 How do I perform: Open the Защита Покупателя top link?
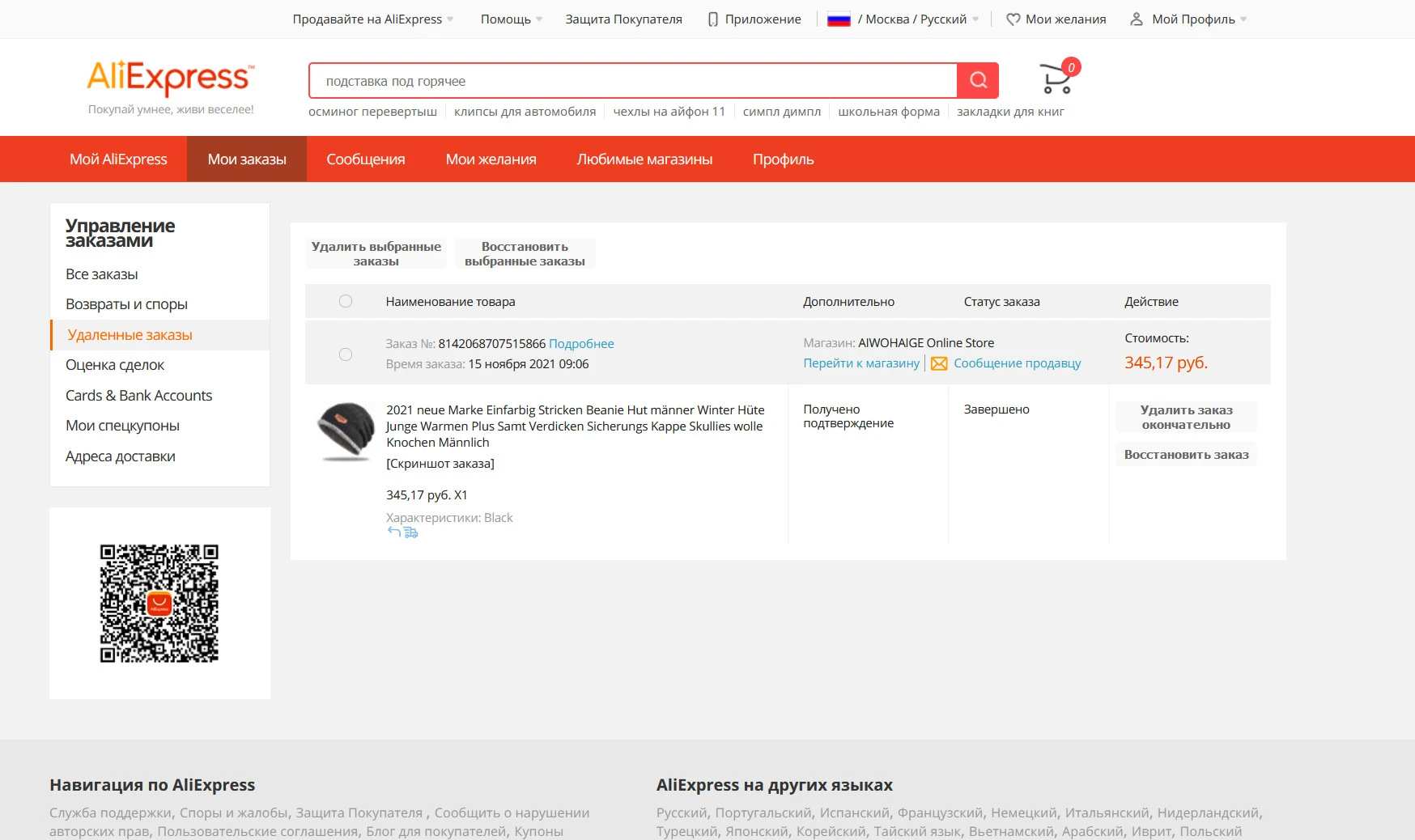coord(623,19)
